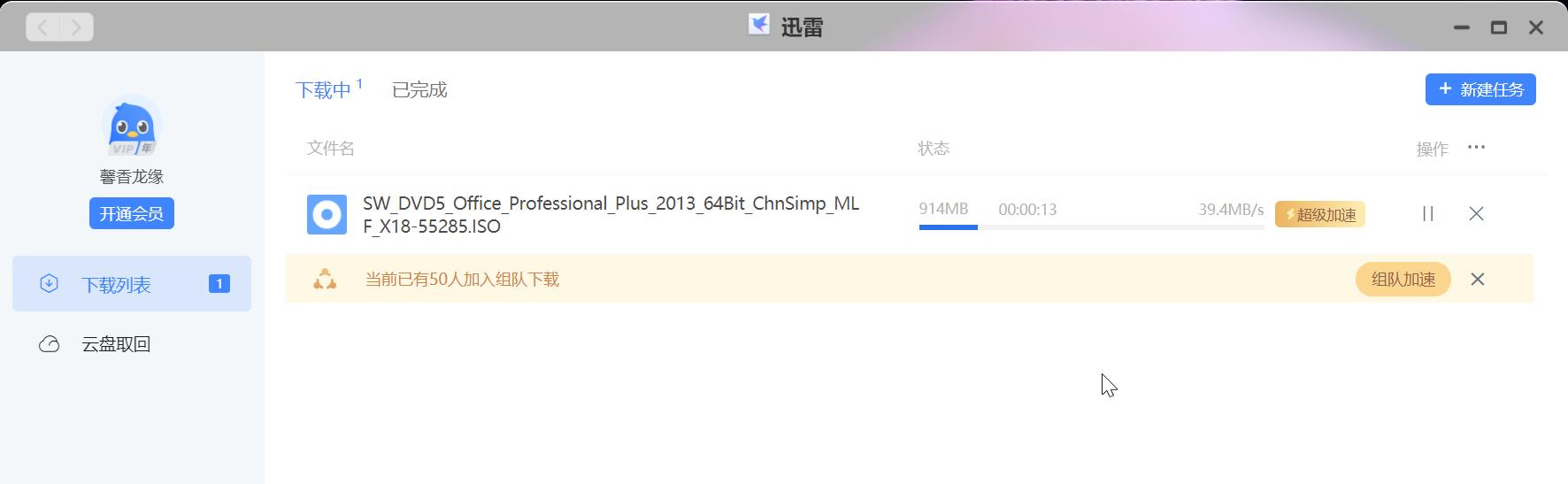Click the ISO disc file icon
Image resolution: width=1568 pixels, height=484 pixels.
click(x=327, y=215)
